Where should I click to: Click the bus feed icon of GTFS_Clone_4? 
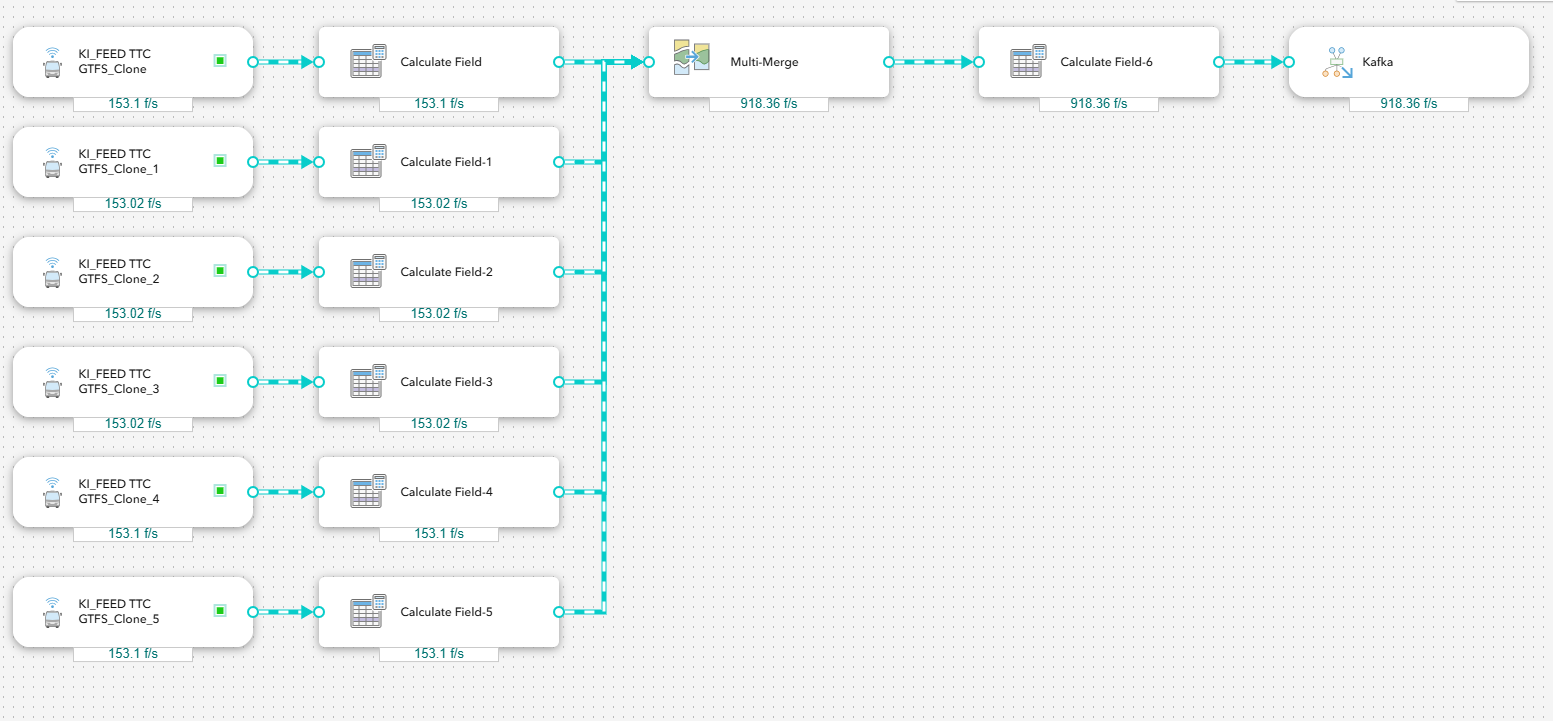point(53,492)
